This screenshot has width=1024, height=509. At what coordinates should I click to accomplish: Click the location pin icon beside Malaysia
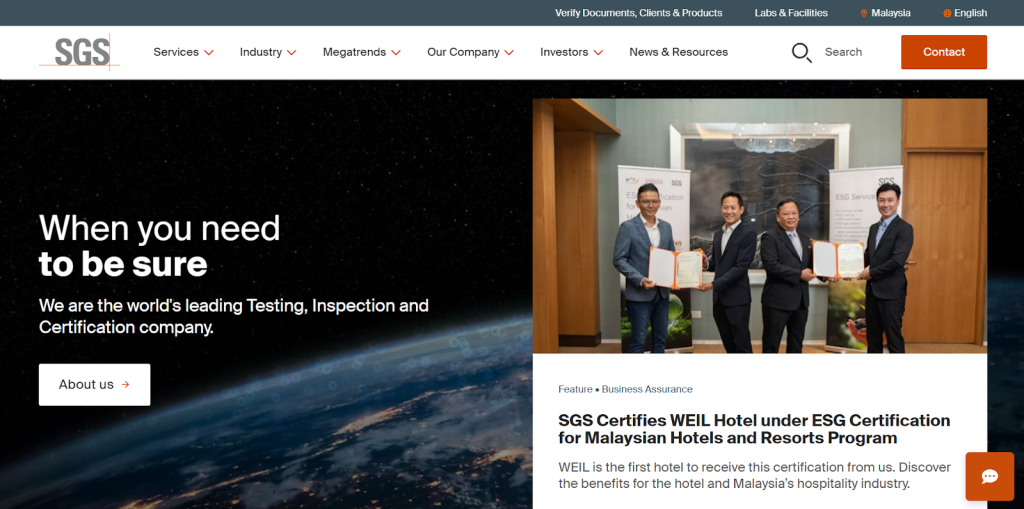(x=864, y=13)
